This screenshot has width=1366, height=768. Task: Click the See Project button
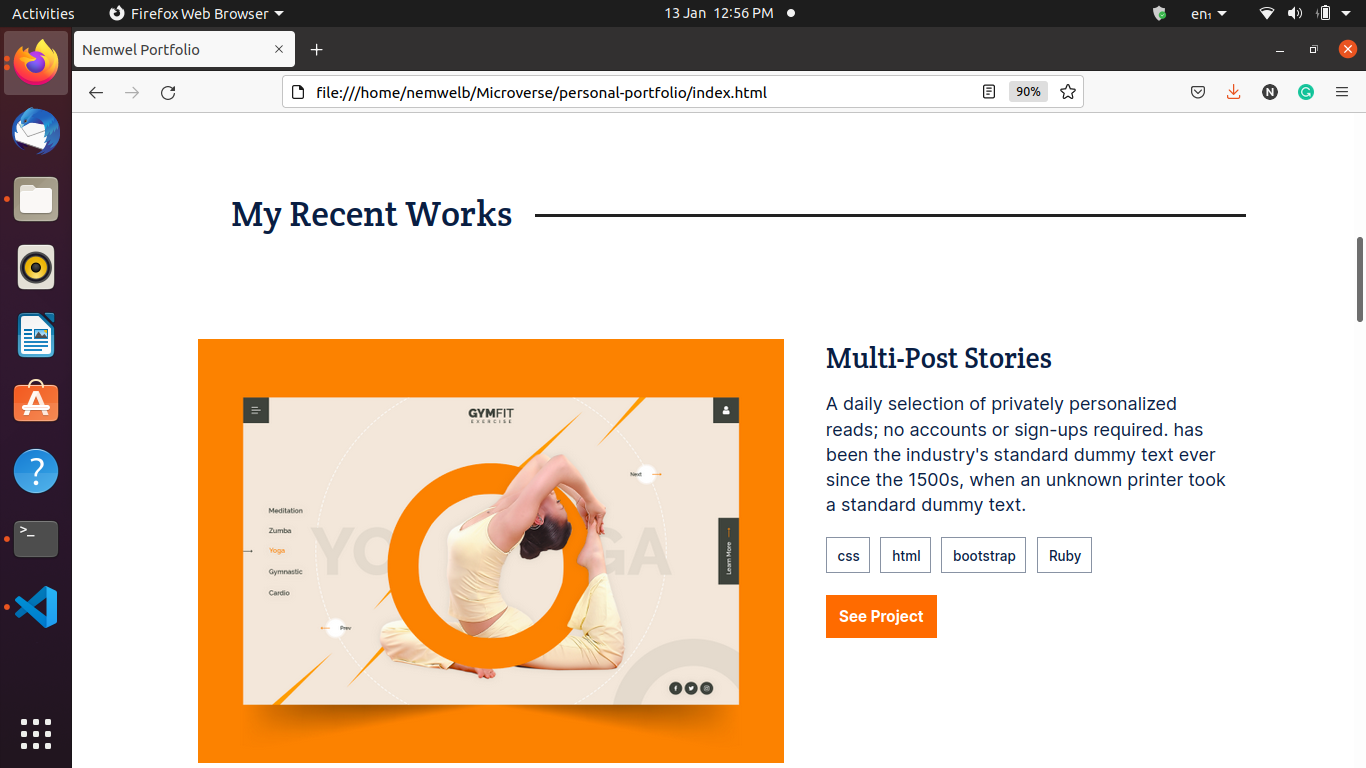(881, 616)
